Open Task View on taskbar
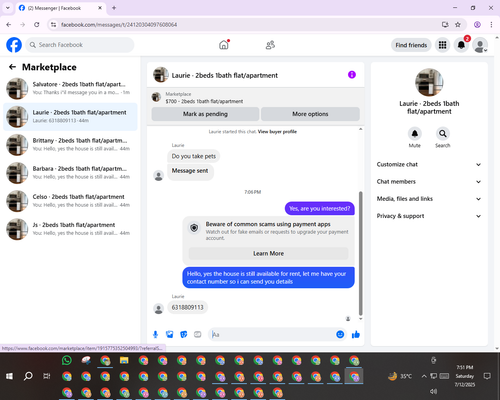 point(47,376)
